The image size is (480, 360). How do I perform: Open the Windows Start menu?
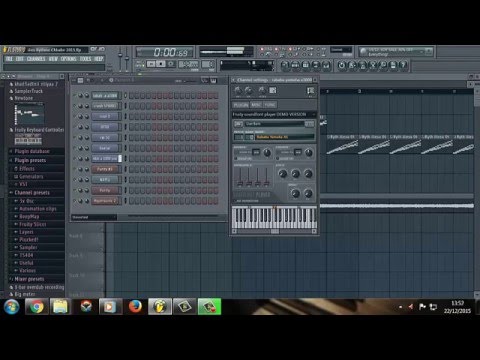point(12,307)
